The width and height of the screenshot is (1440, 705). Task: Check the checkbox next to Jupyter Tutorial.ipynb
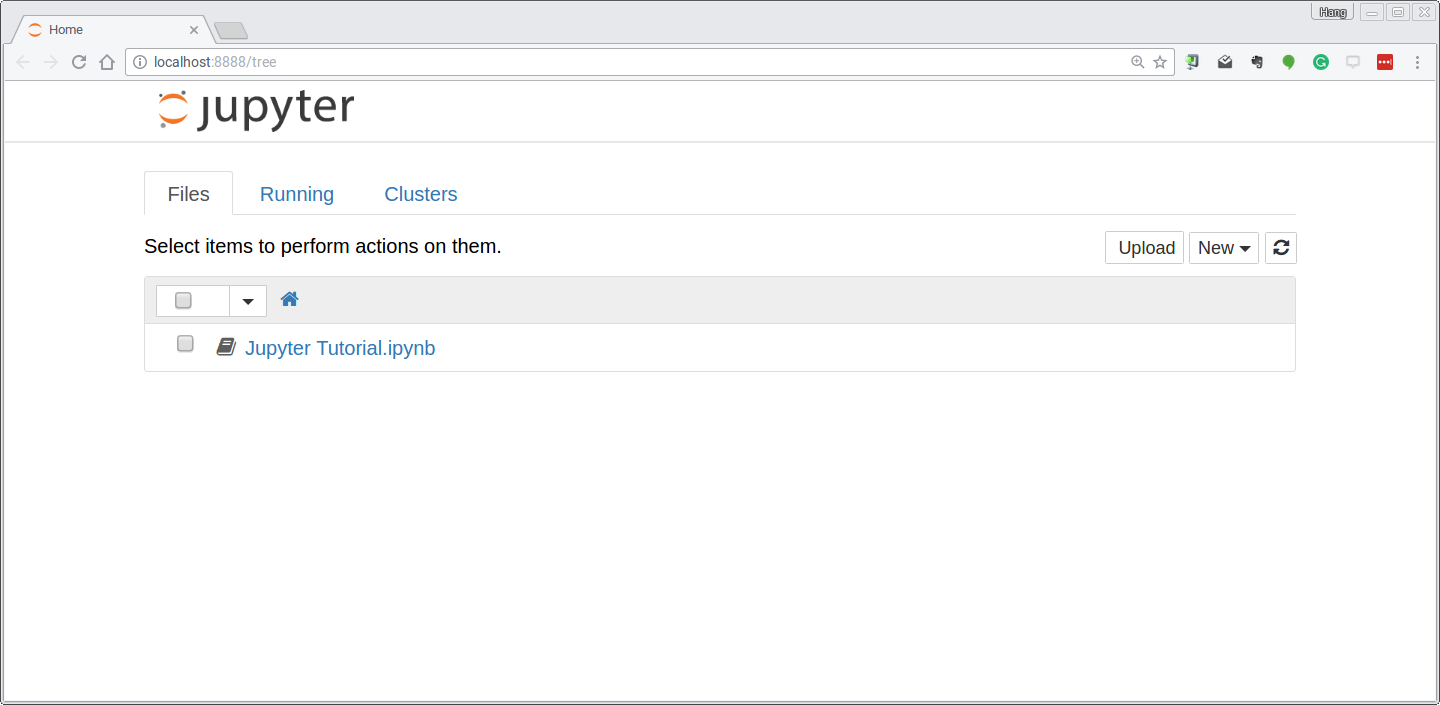(x=185, y=343)
